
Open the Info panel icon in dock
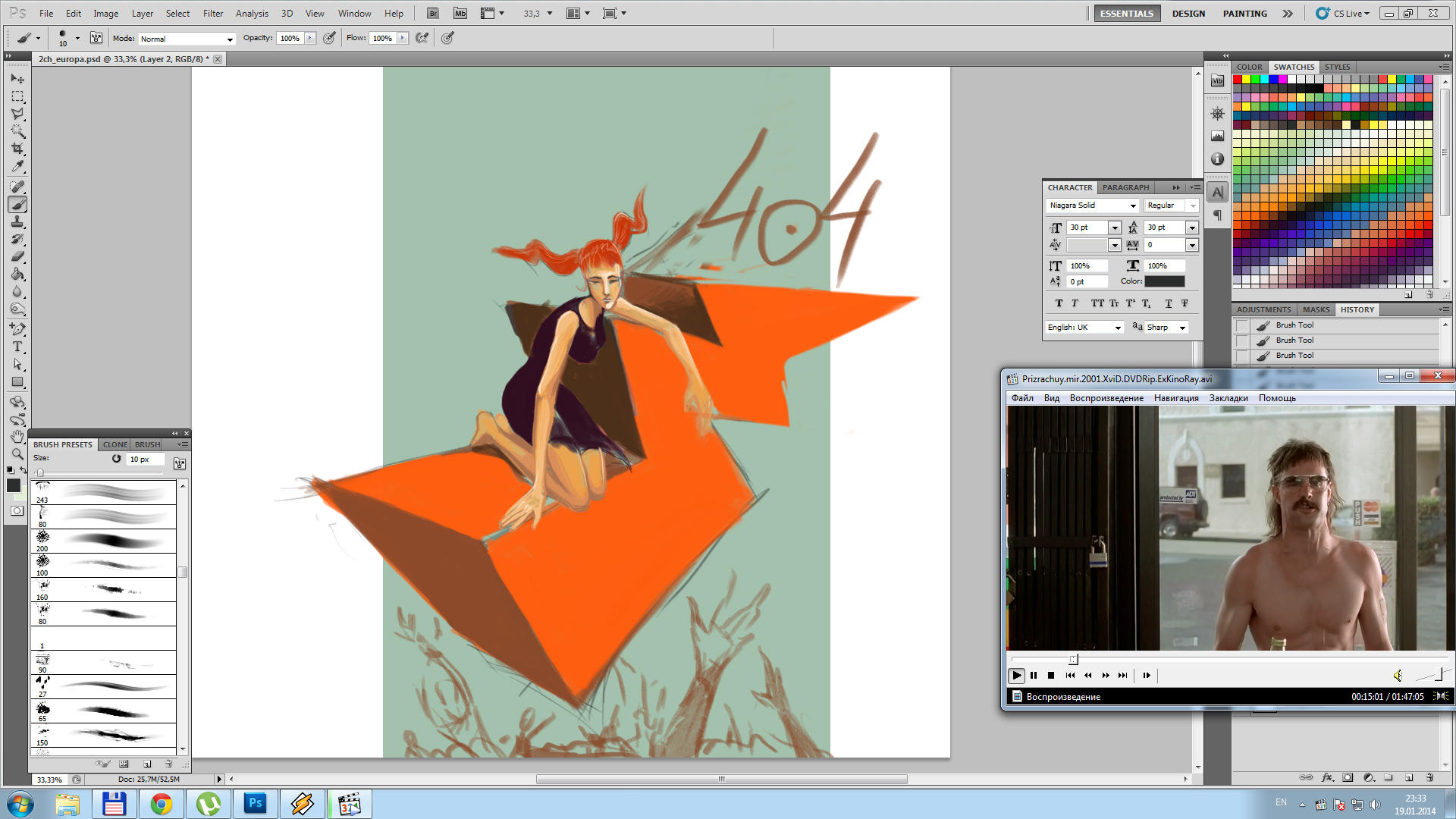point(1217,158)
